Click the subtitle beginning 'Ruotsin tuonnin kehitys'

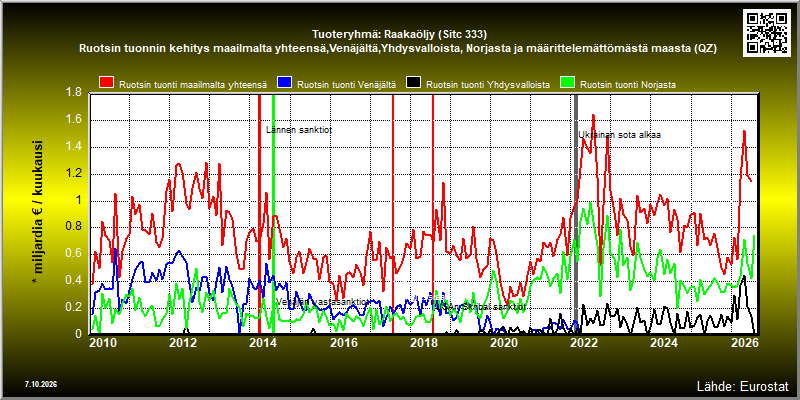pyautogui.click(x=398, y=49)
